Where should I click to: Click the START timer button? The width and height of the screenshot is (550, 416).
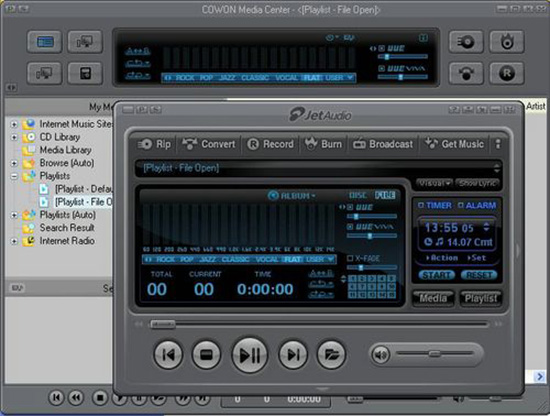(436, 275)
